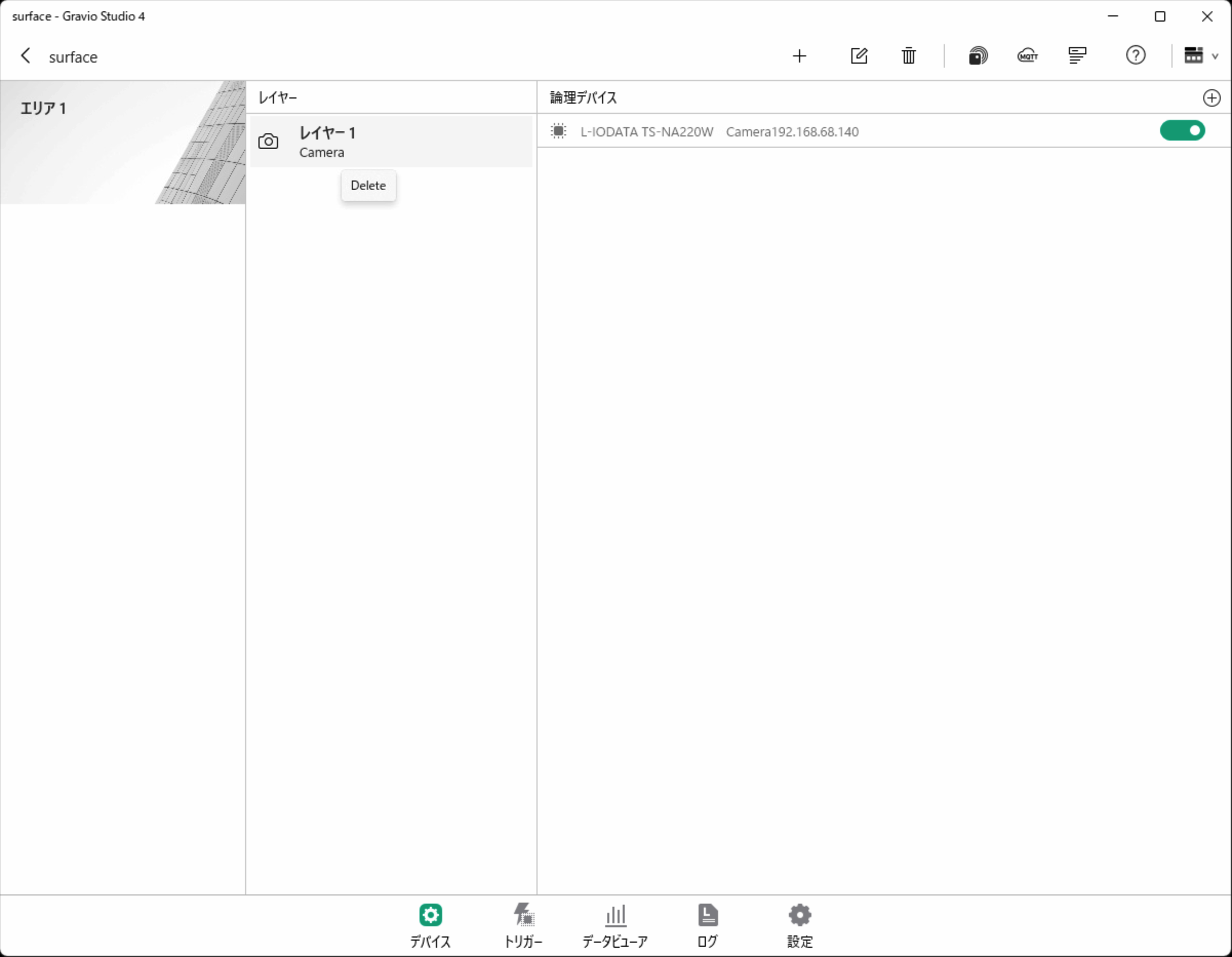The width and height of the screenshot is (1232, 957).
Task: Select the レイヤー 1 Camera layer row
Action: point(391,142)
